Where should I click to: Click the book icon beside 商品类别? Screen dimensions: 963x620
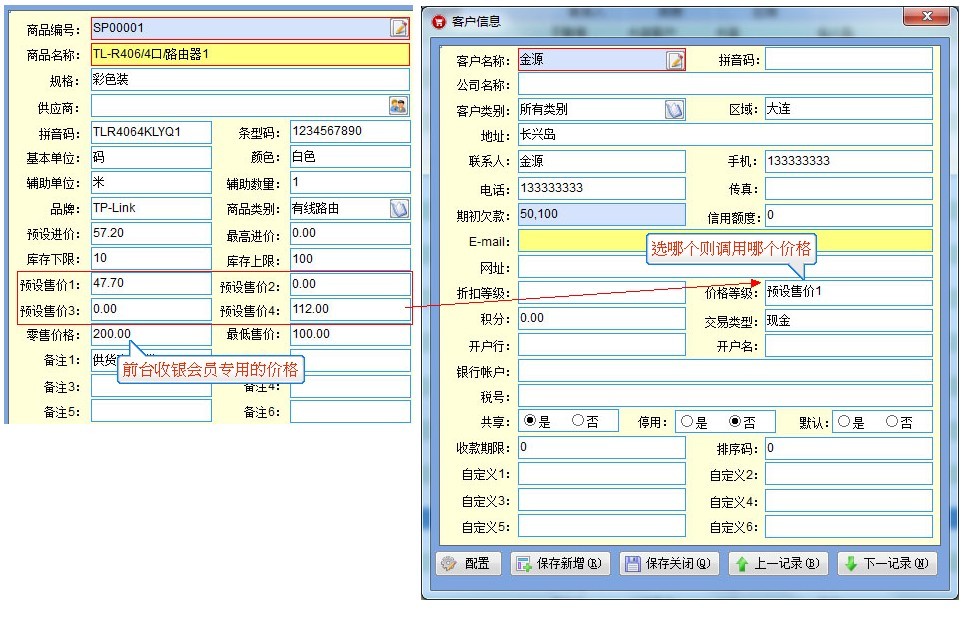(399, 208)
